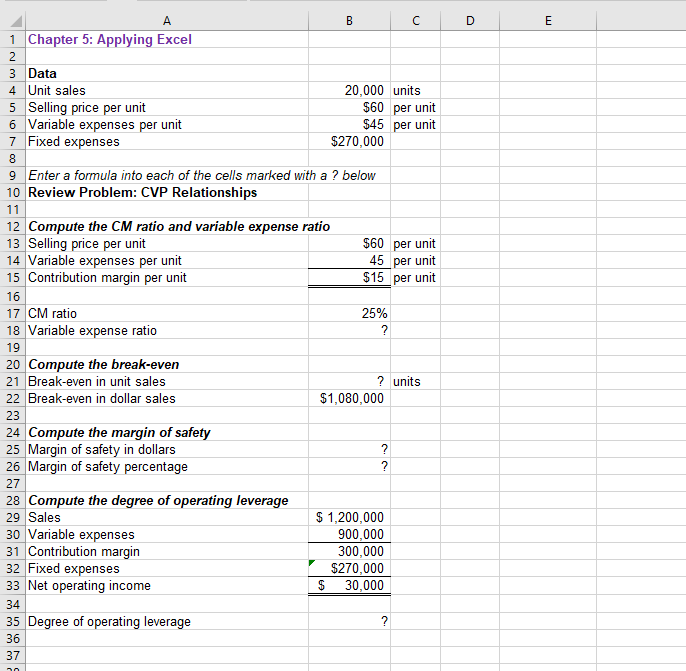Select column A header

[x=167, y=21]
